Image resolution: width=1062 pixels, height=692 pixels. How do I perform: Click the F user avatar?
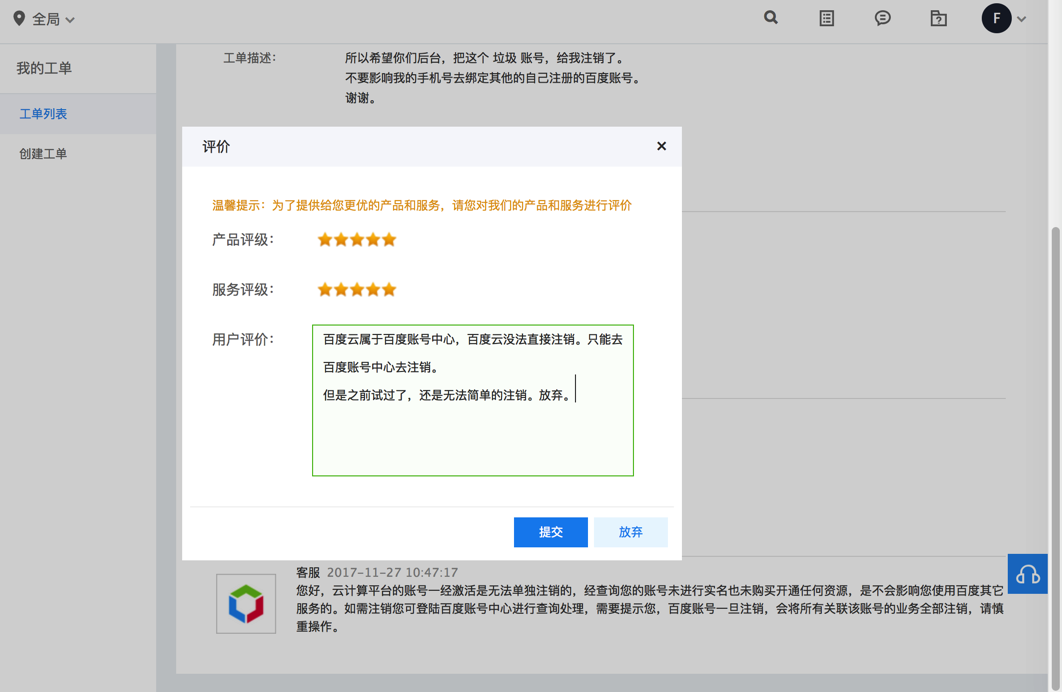pos(996,18)
